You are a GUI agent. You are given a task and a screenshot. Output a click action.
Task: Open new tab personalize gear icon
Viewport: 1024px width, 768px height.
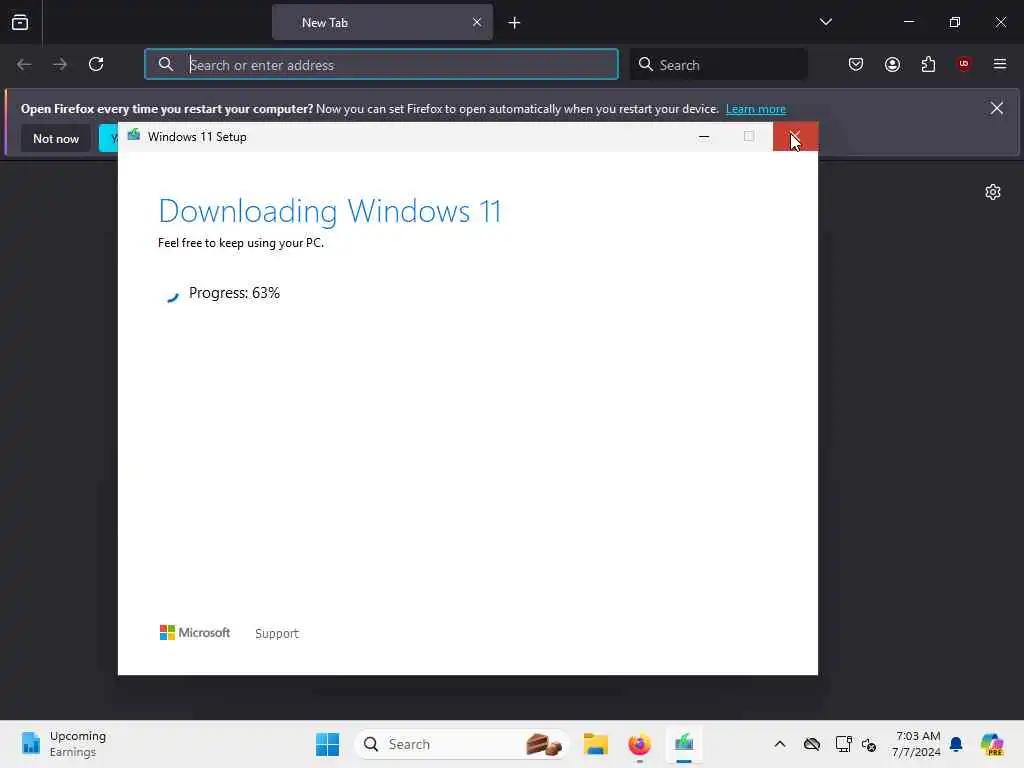993,192
